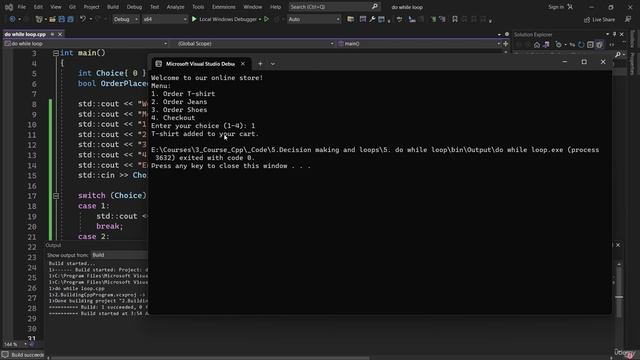Open the Tools menu

pos(198,7)
